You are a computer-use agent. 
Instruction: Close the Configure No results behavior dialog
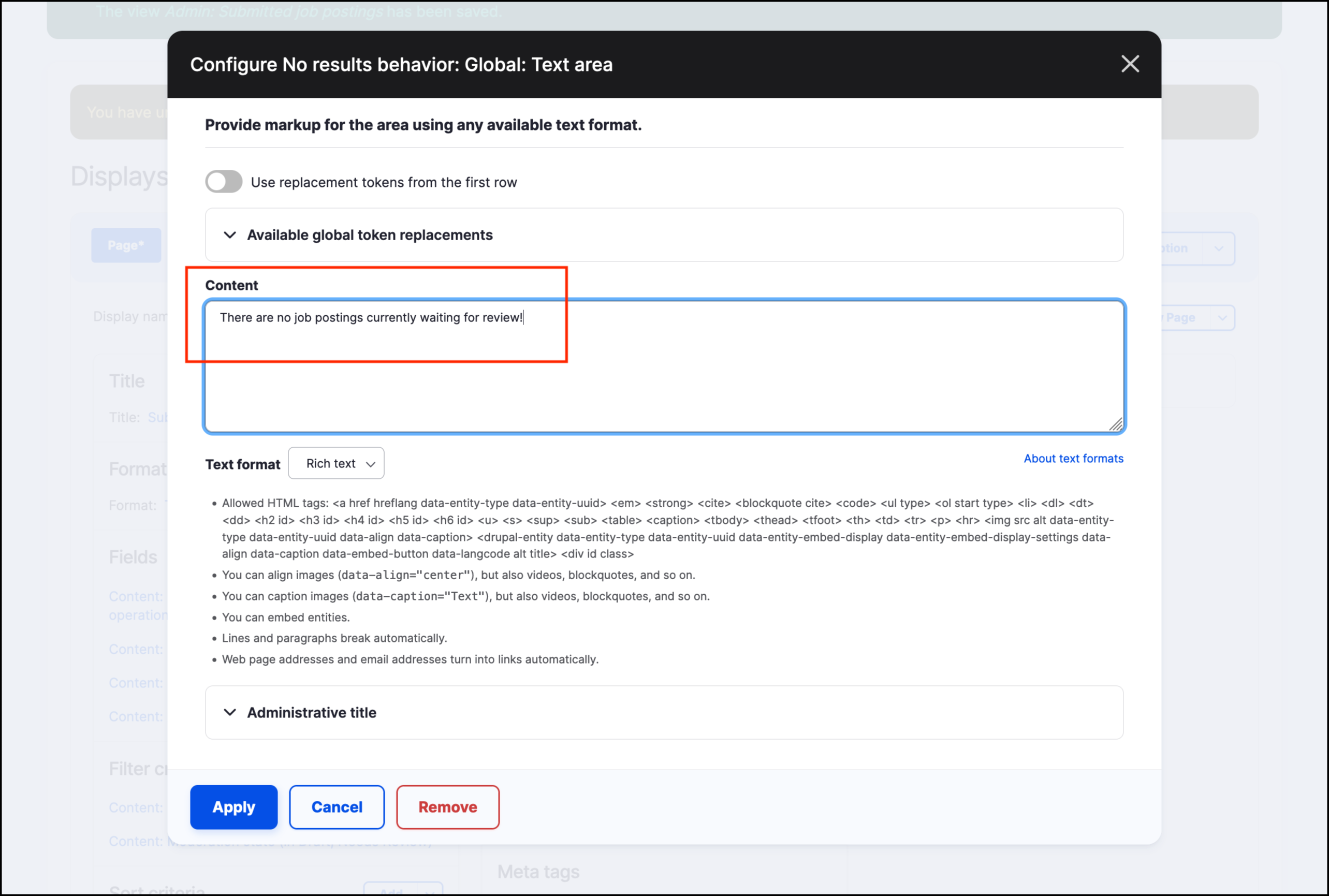click(x=1130, y=64)
